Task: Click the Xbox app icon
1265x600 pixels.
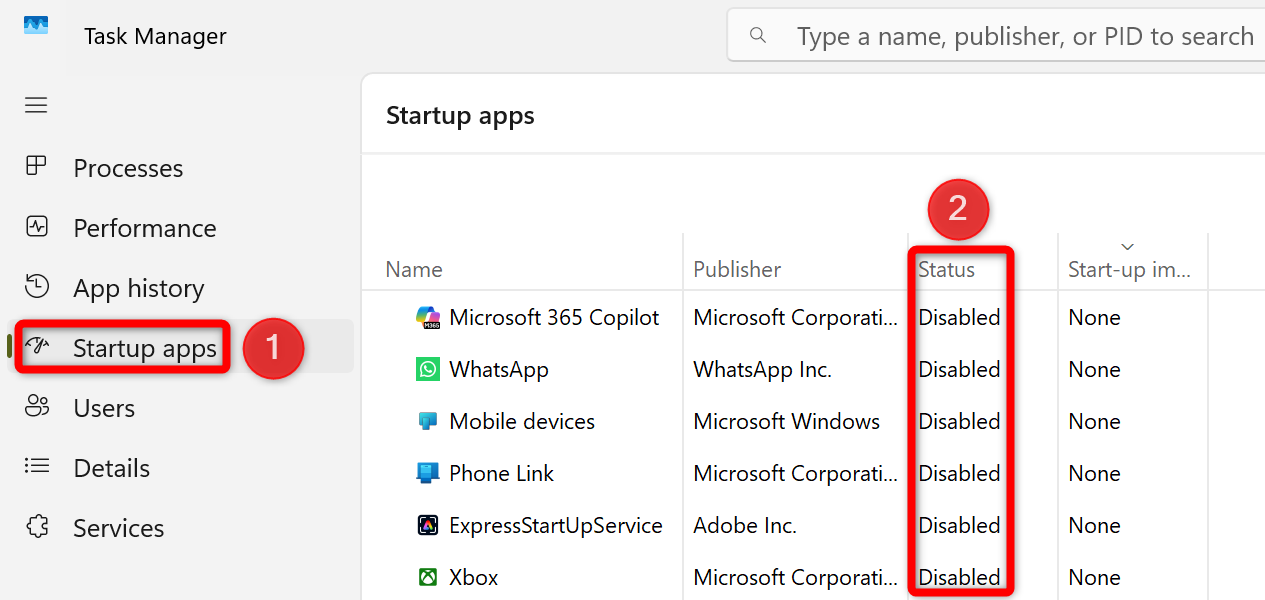Action: 427,577
